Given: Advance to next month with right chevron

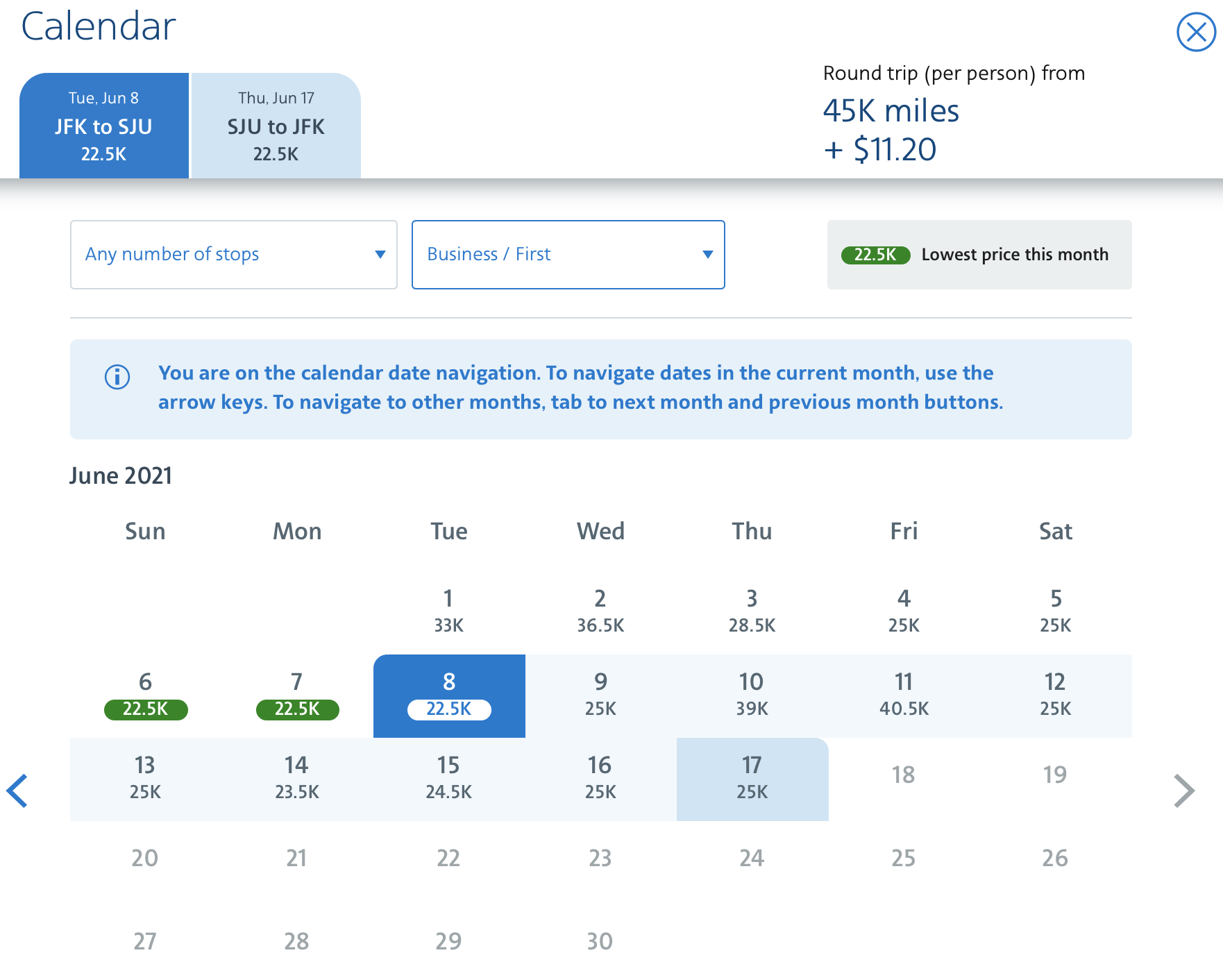Looking at the screenshot, I should (1183, 790).
